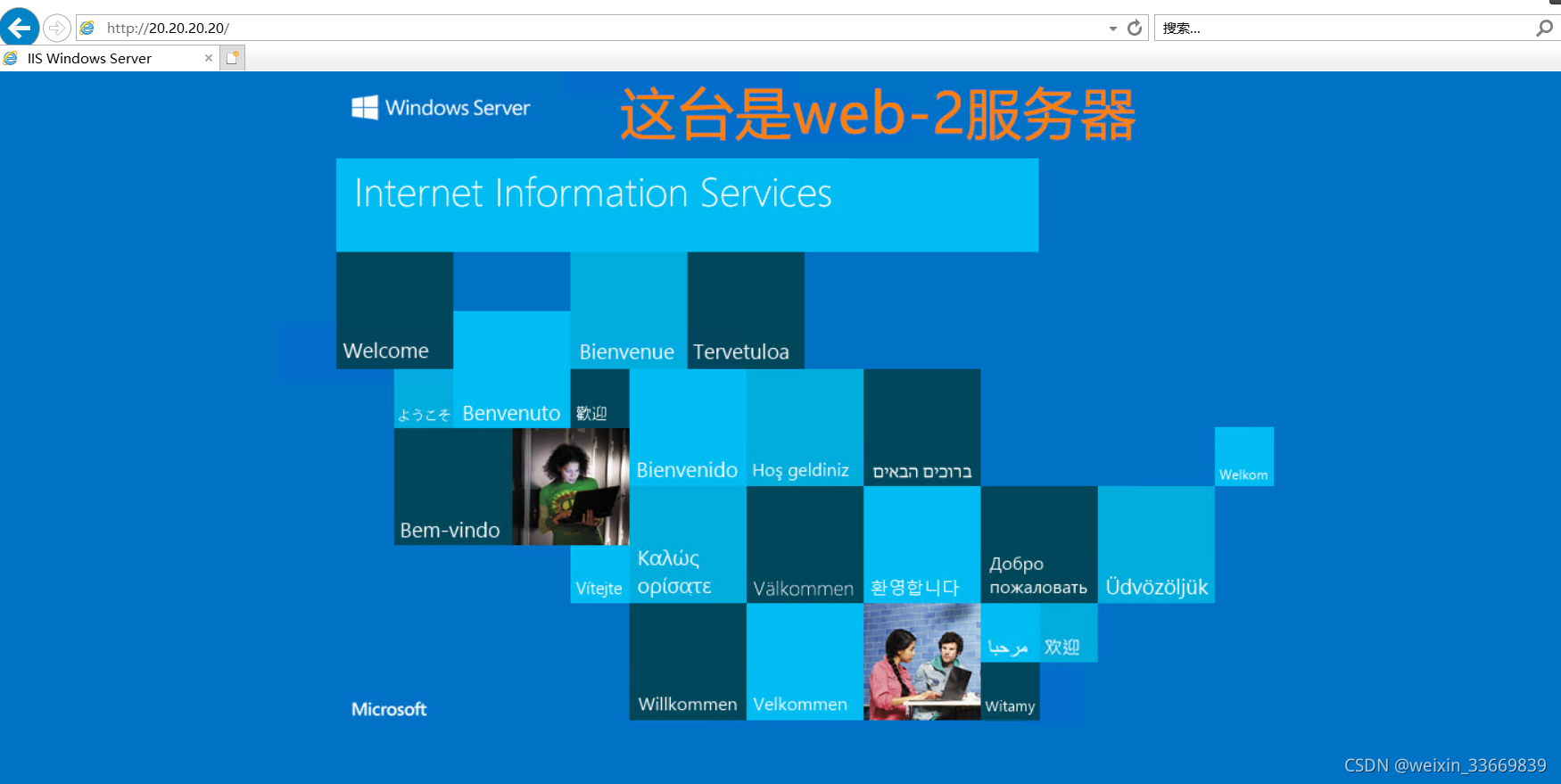Image resolution: width=1561 pixels, height=784 pixels.
Task: Click the two people at laptop photo tile
Action: [921, 662]
